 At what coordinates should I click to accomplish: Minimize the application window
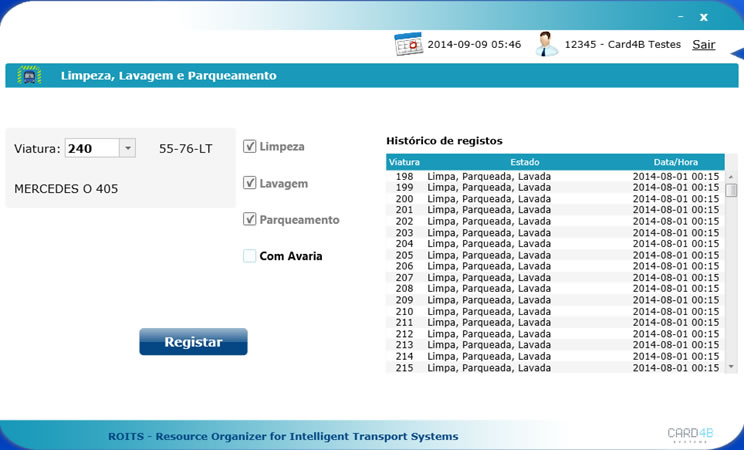click(x=680, y=17)
